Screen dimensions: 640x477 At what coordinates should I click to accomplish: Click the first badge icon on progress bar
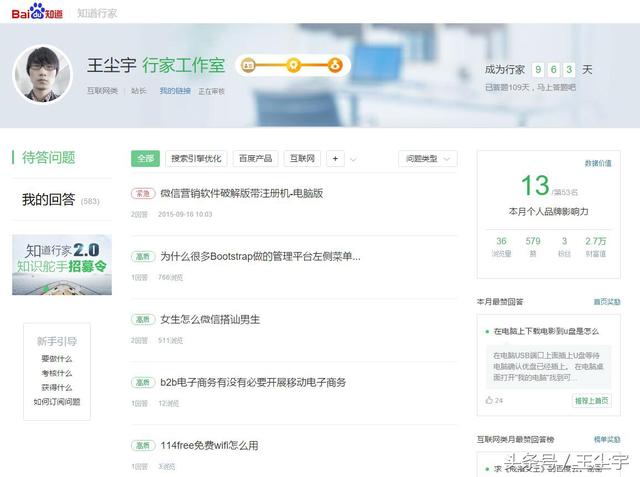248,65
